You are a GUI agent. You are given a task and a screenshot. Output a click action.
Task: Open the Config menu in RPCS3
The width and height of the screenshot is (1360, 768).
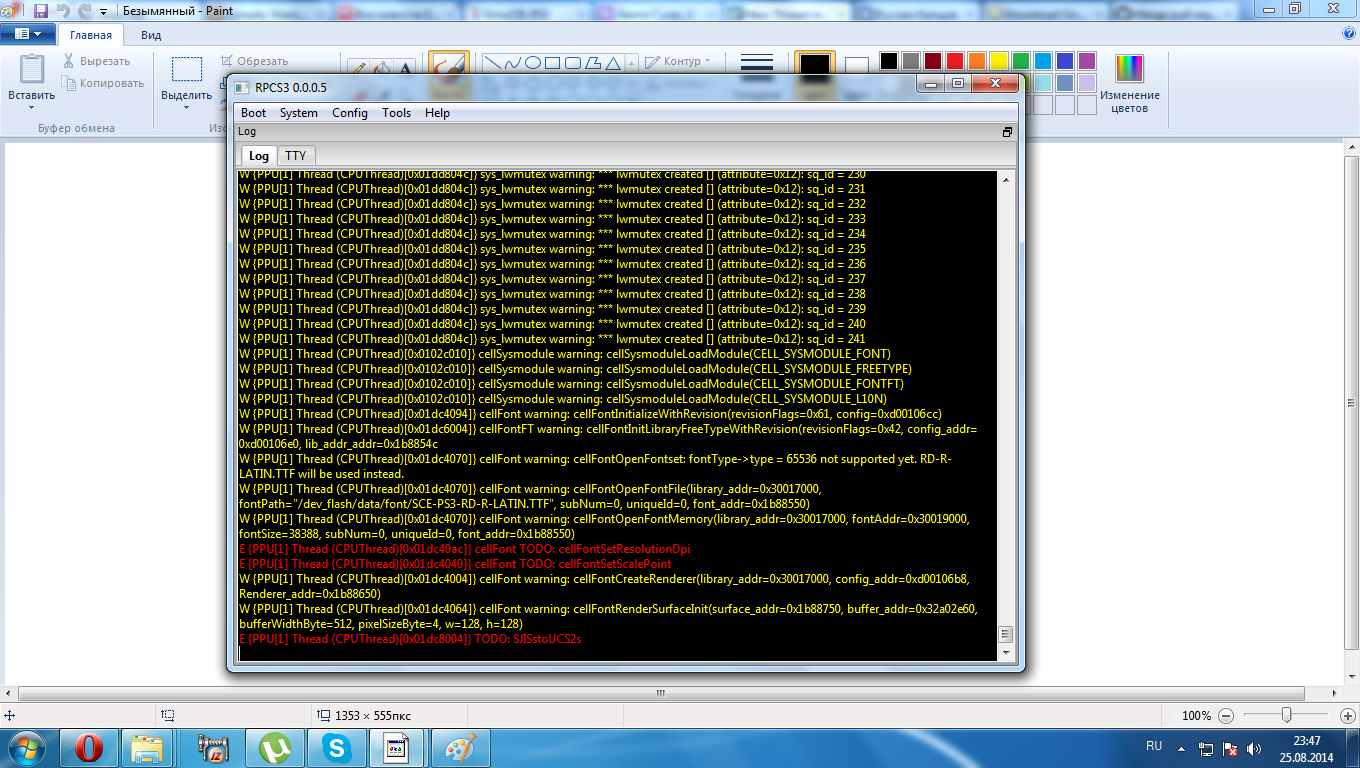click(349, 113)
